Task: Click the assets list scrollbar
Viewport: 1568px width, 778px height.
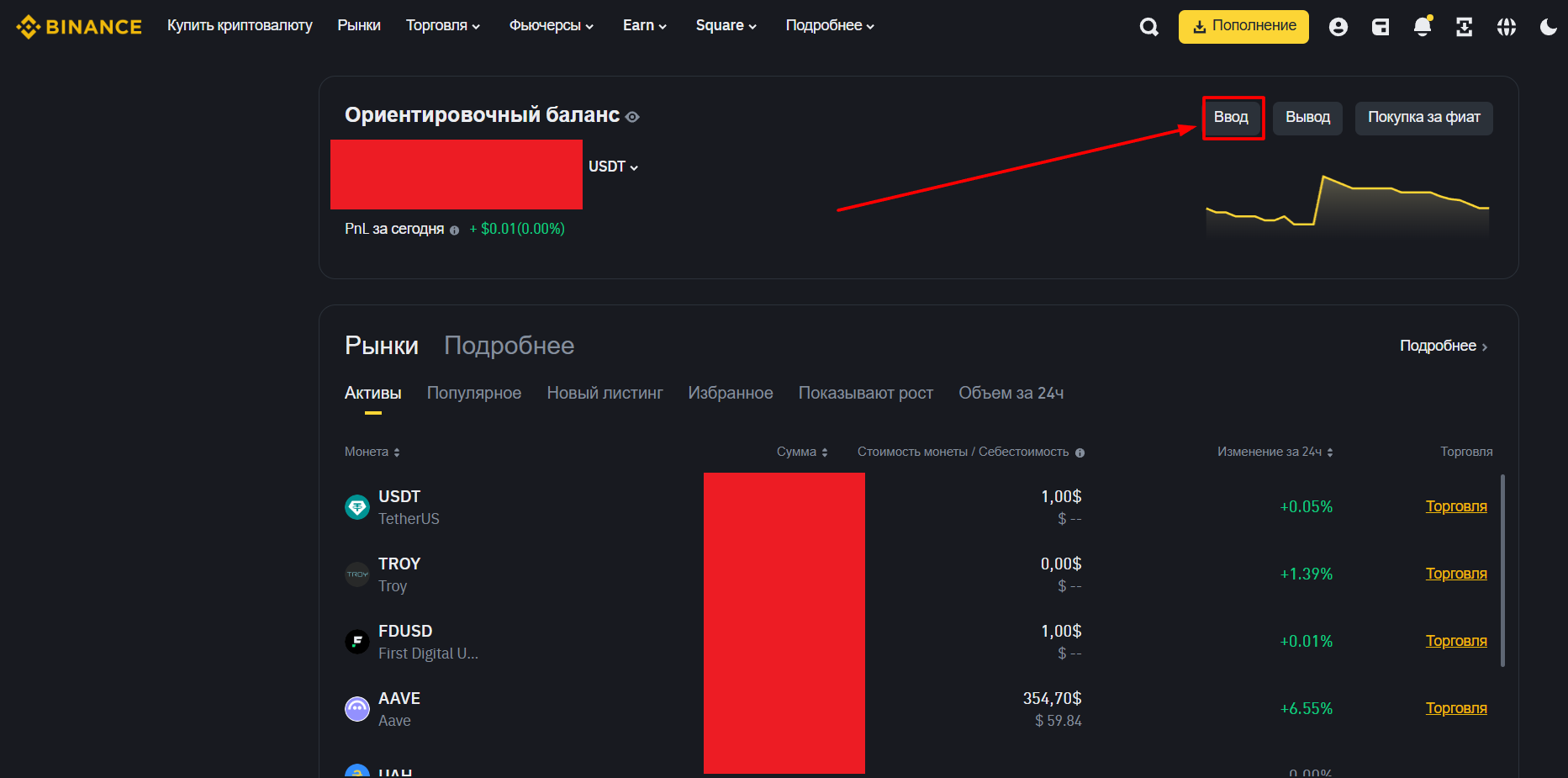Action: 1502,570
